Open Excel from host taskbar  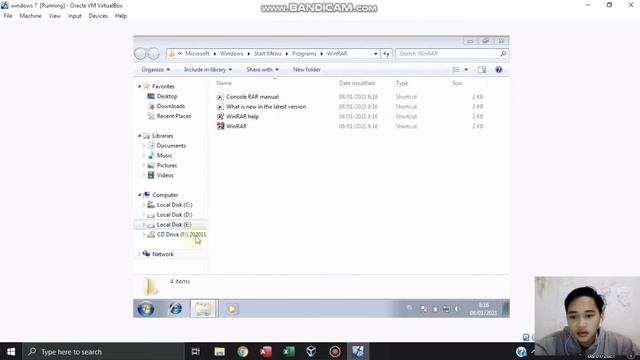289,351
